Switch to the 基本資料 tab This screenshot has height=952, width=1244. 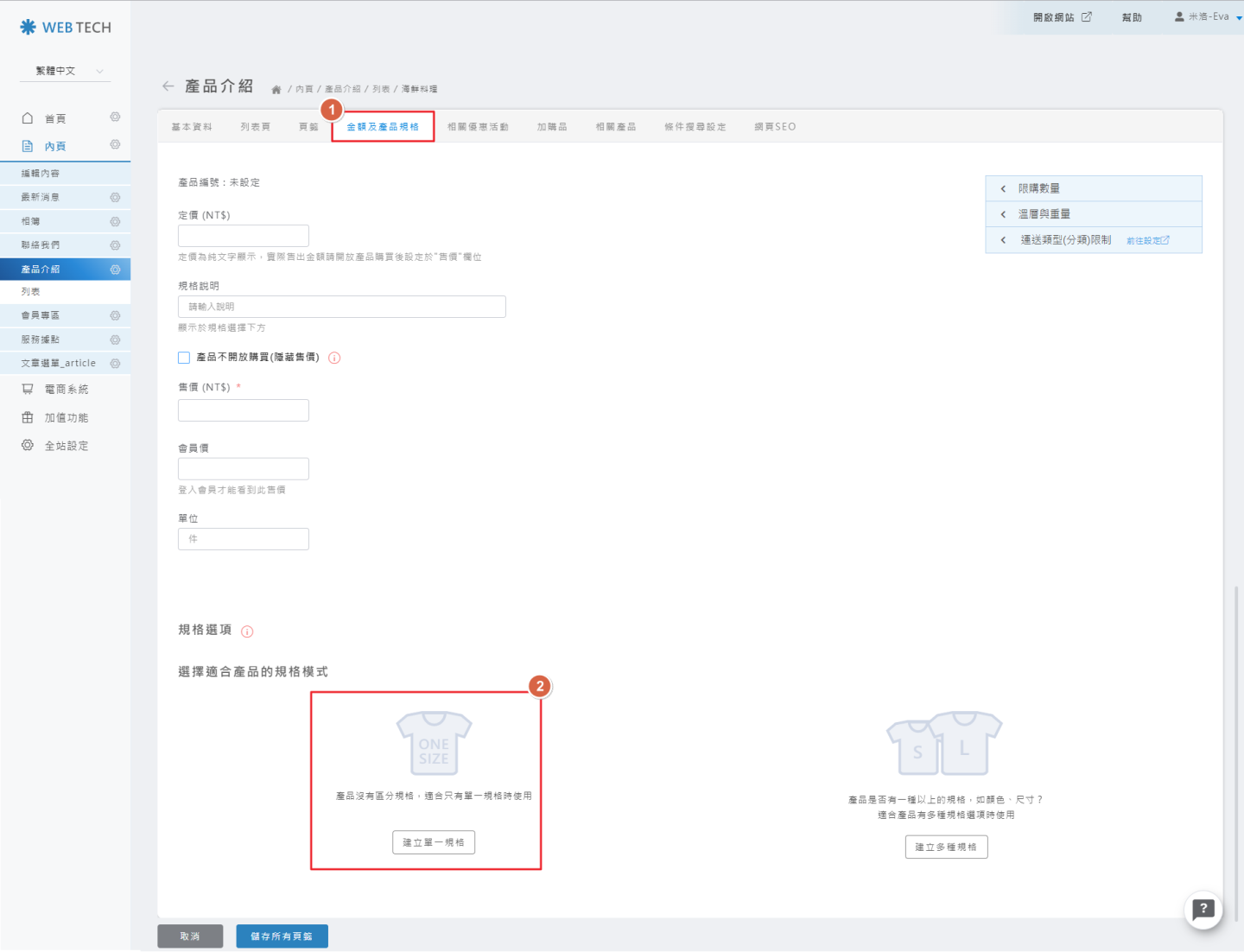(192, 127)
